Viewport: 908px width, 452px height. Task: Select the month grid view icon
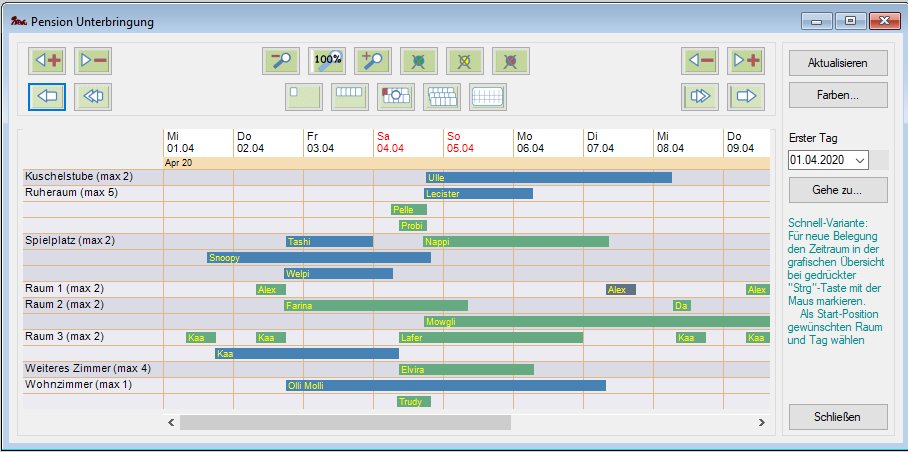click(487, 97)
